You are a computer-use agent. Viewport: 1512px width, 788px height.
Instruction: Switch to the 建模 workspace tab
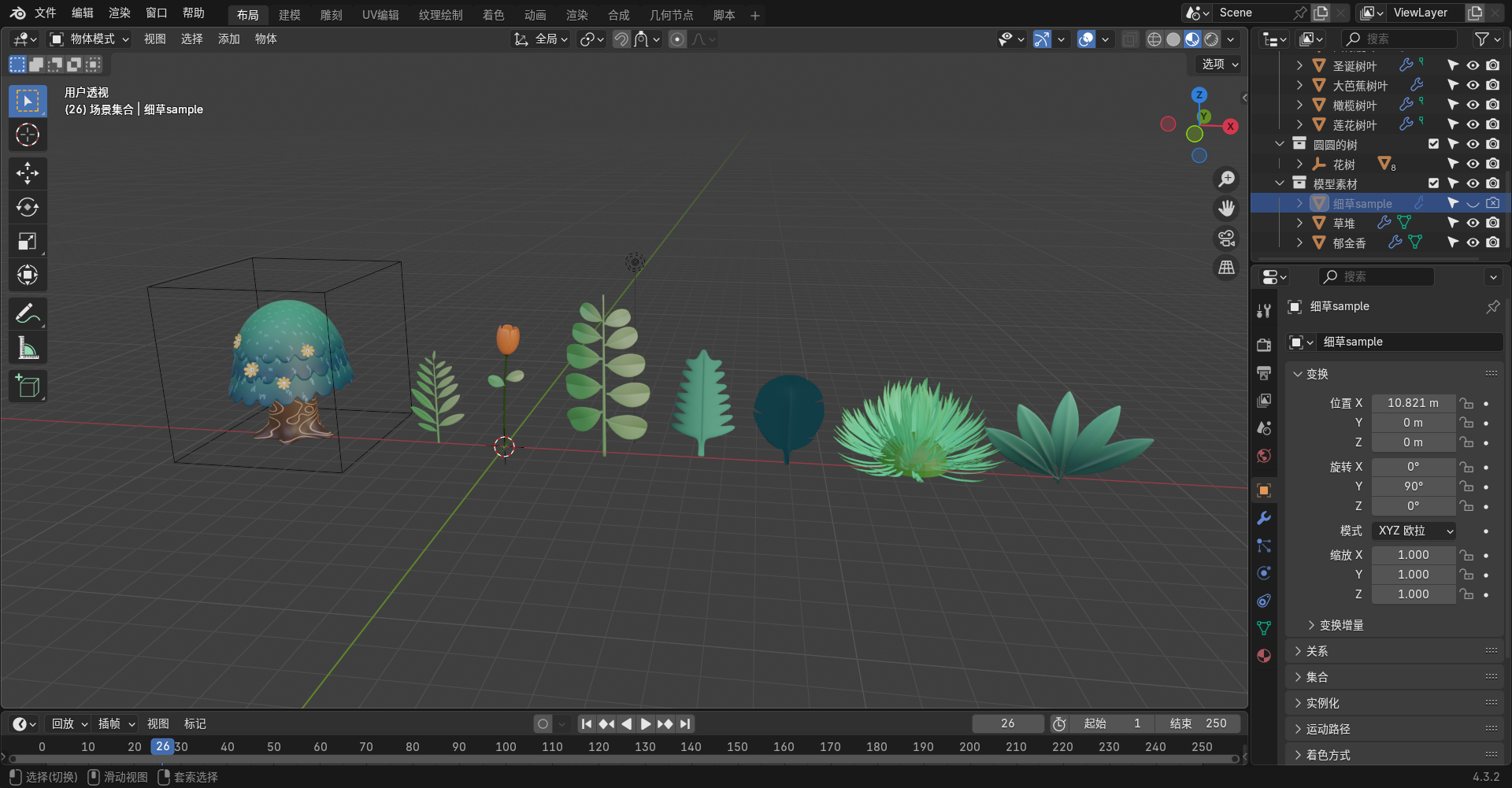click(289, 15)
